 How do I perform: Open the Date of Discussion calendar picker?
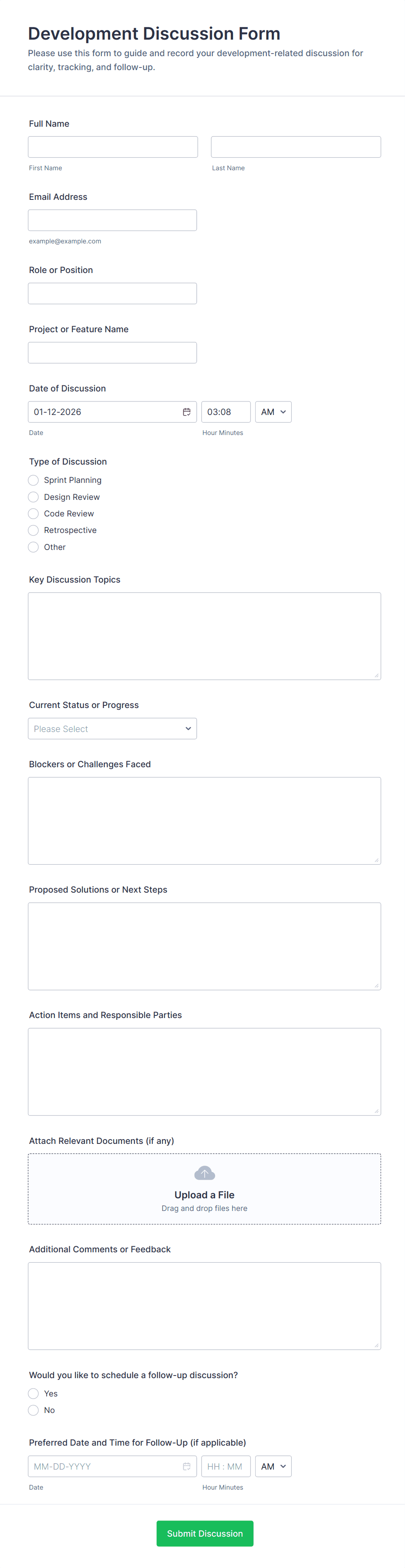(186, 411)
